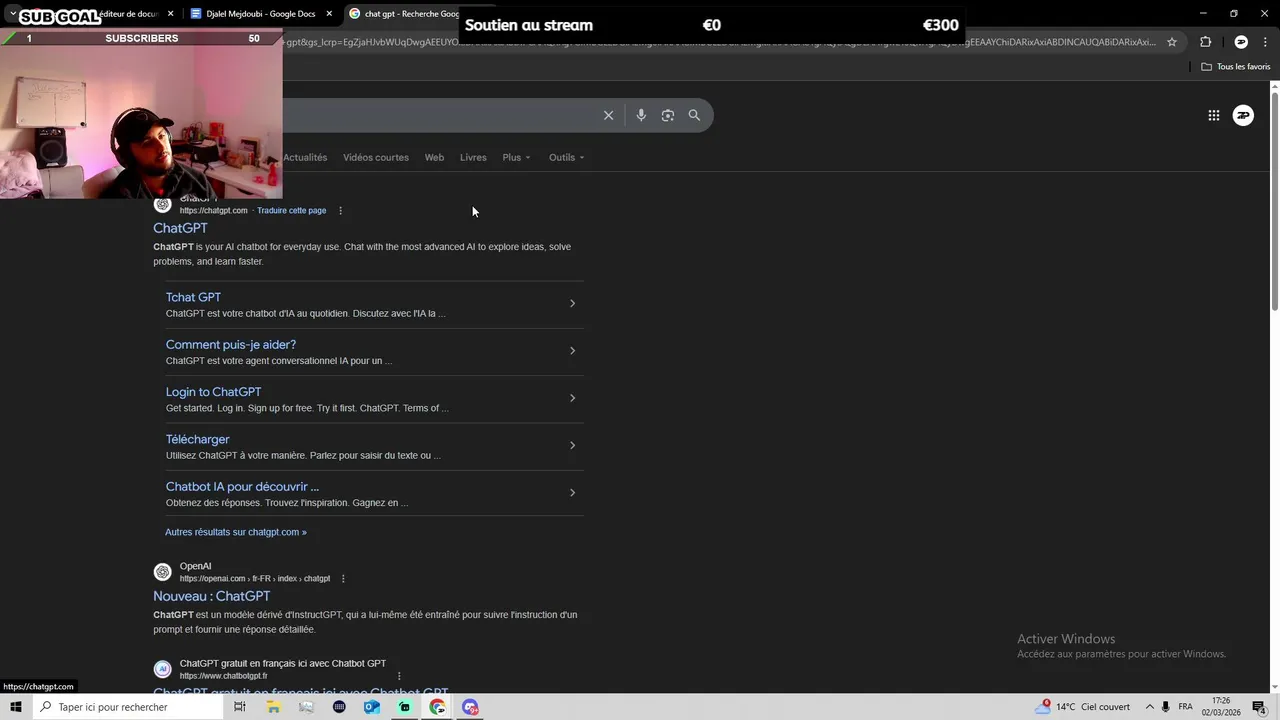Open the Chrome taskbar icon

[x=438, y=707]
